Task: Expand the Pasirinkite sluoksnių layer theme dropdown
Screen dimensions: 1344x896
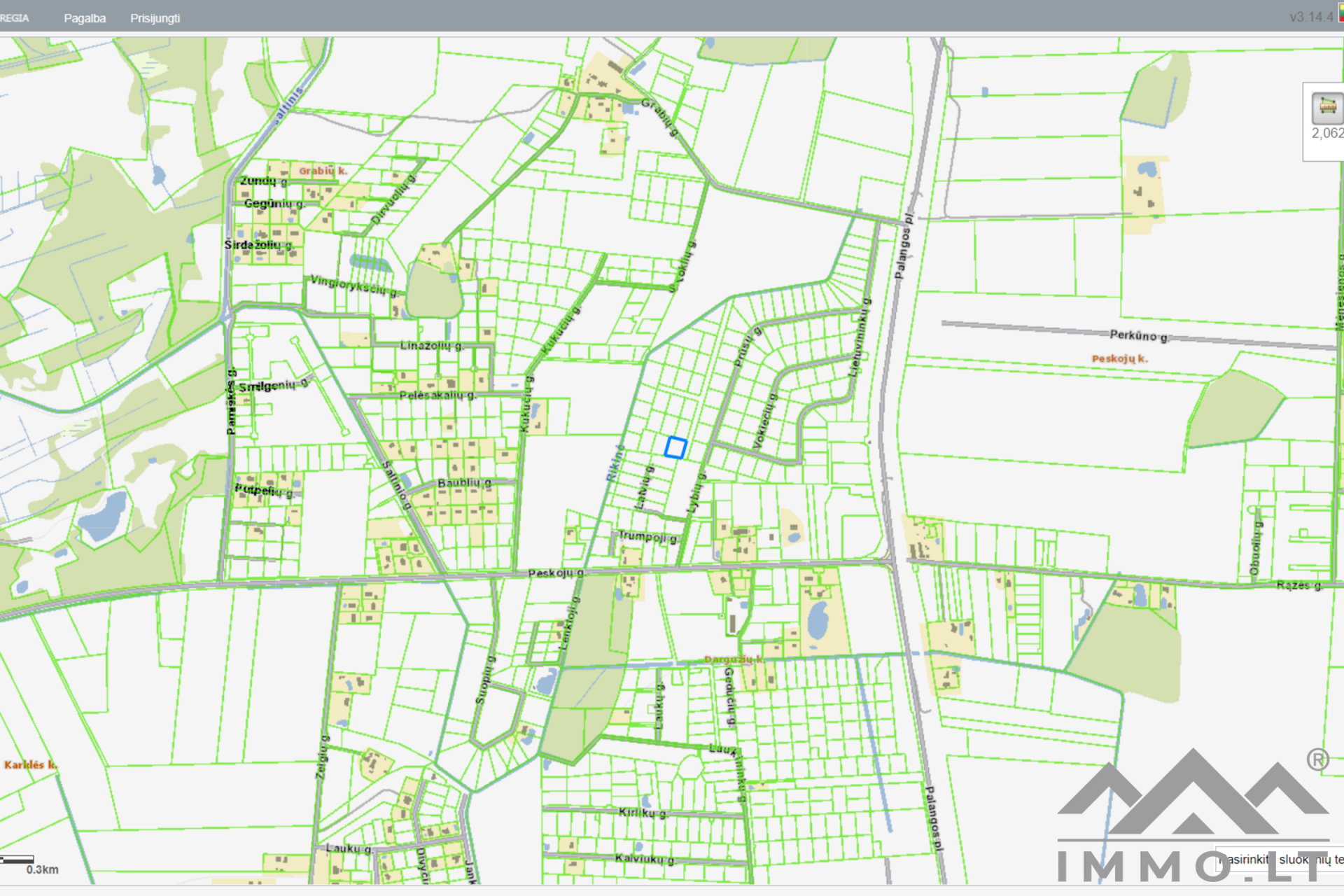Action: point(1281,859)
